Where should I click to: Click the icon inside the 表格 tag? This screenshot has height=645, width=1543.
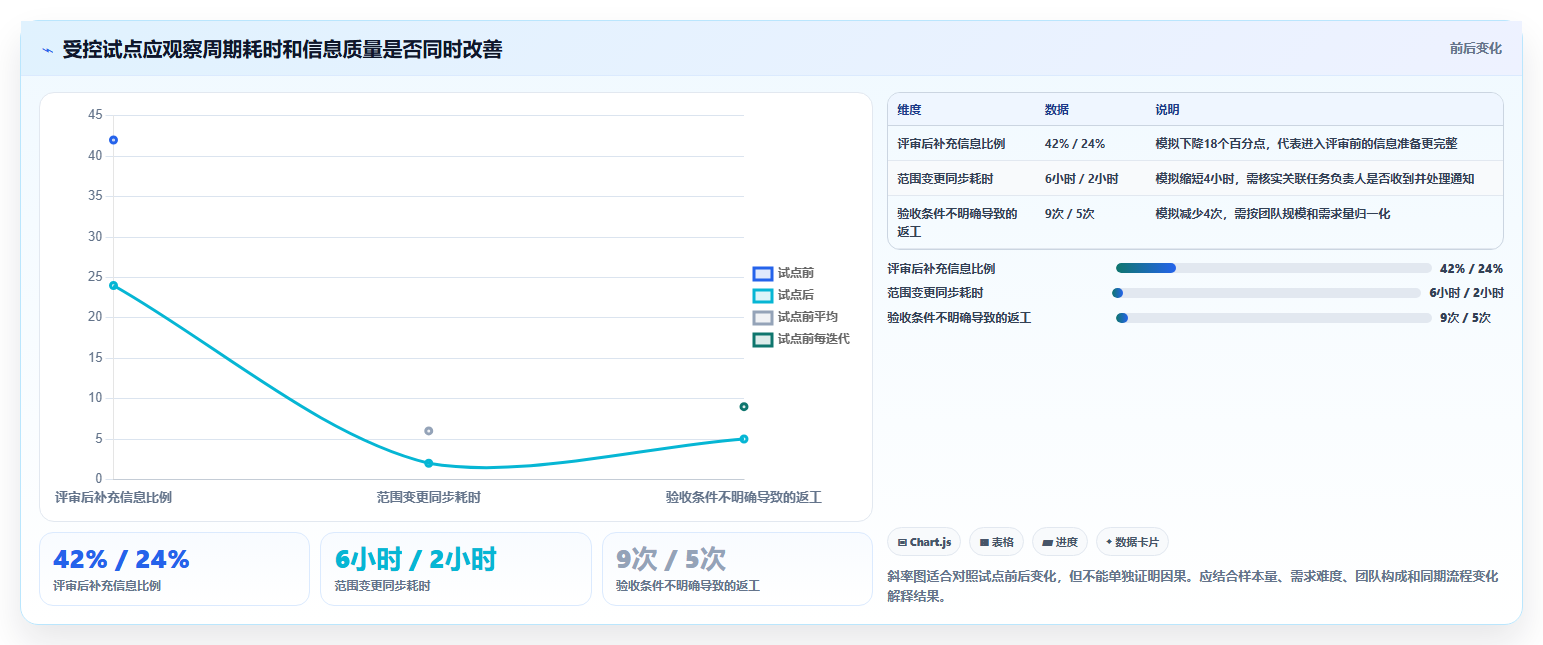tap(984, 542)
